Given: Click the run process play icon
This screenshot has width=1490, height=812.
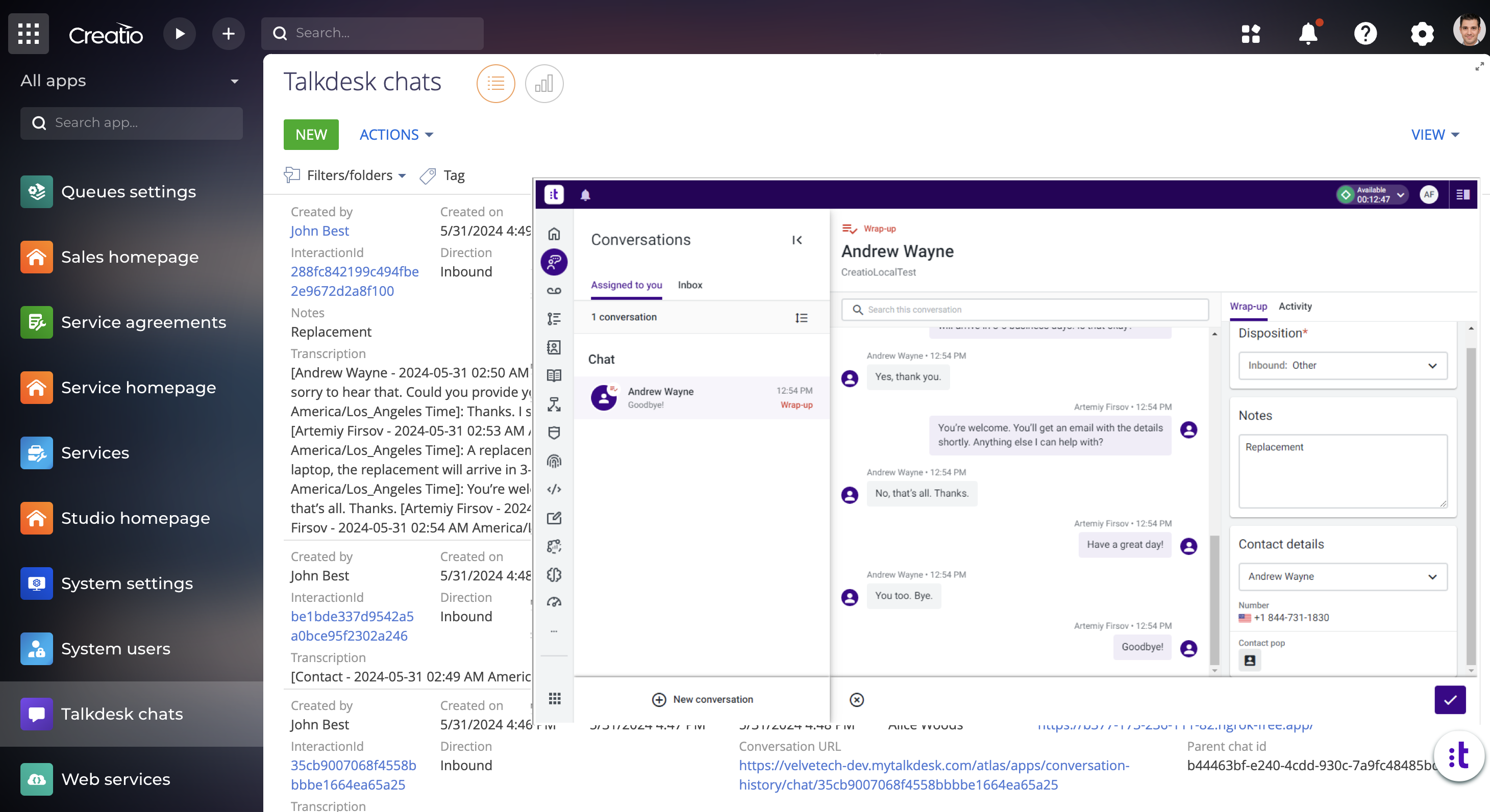Looking at the screenshot, I should tap(179, 34).
